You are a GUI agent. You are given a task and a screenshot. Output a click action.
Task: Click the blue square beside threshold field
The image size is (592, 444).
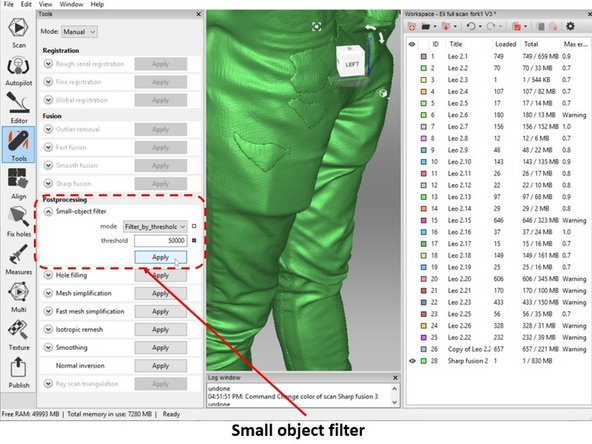194,240
